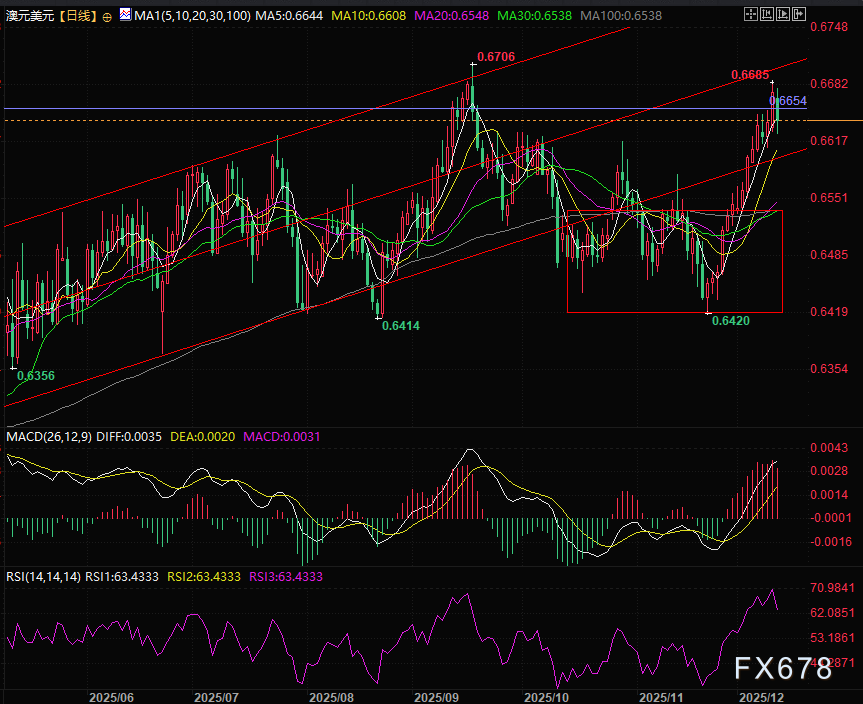Click the 2025/09 date on time axis
The image size is (863, 704).
pos(436,696)
